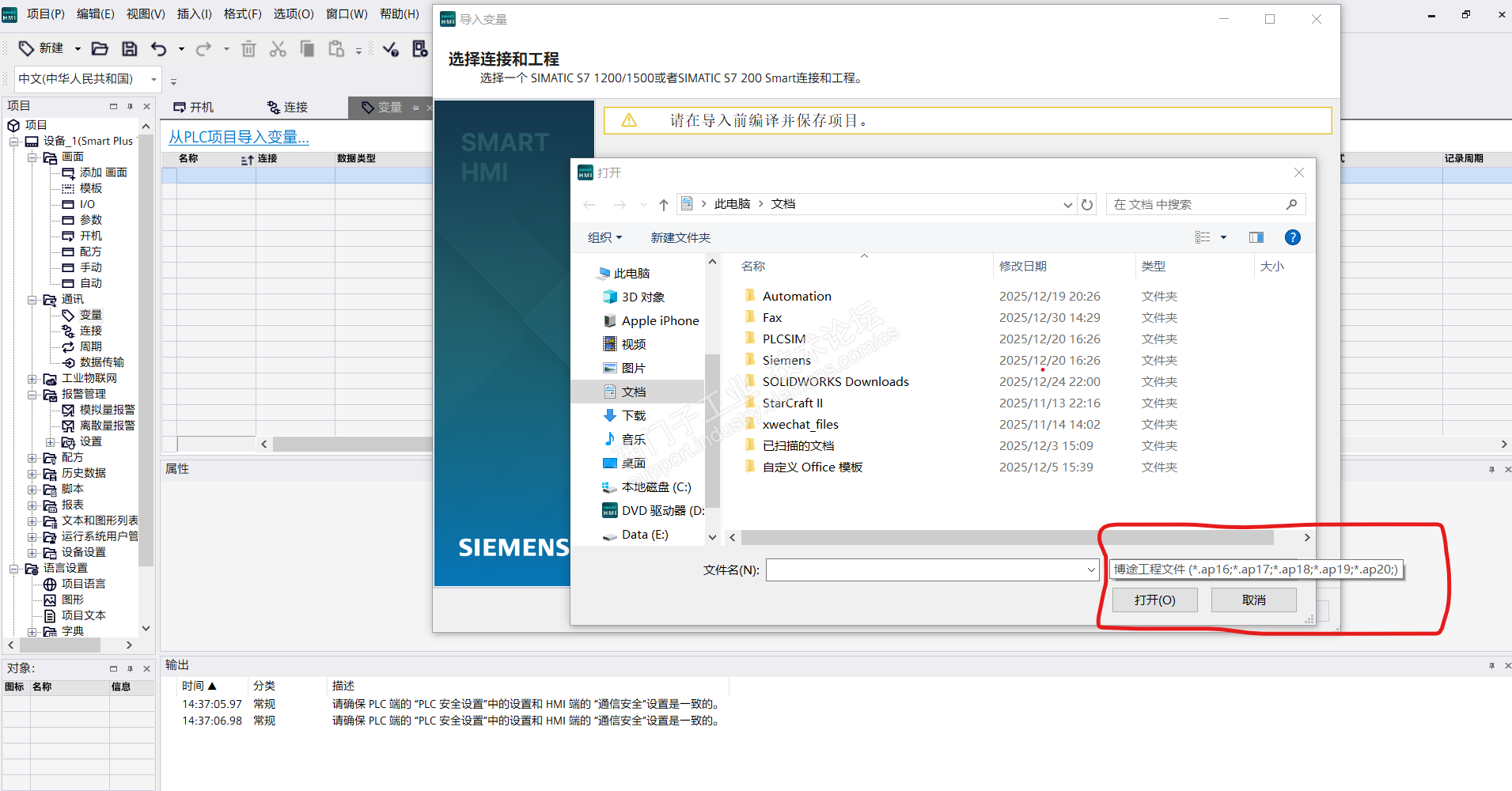
Task: Click the redo arrow in the toolbar
Action: 203,49
